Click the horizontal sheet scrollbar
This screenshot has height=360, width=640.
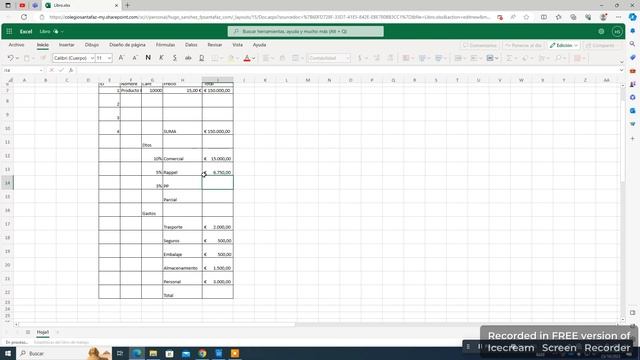click(157, 324)
